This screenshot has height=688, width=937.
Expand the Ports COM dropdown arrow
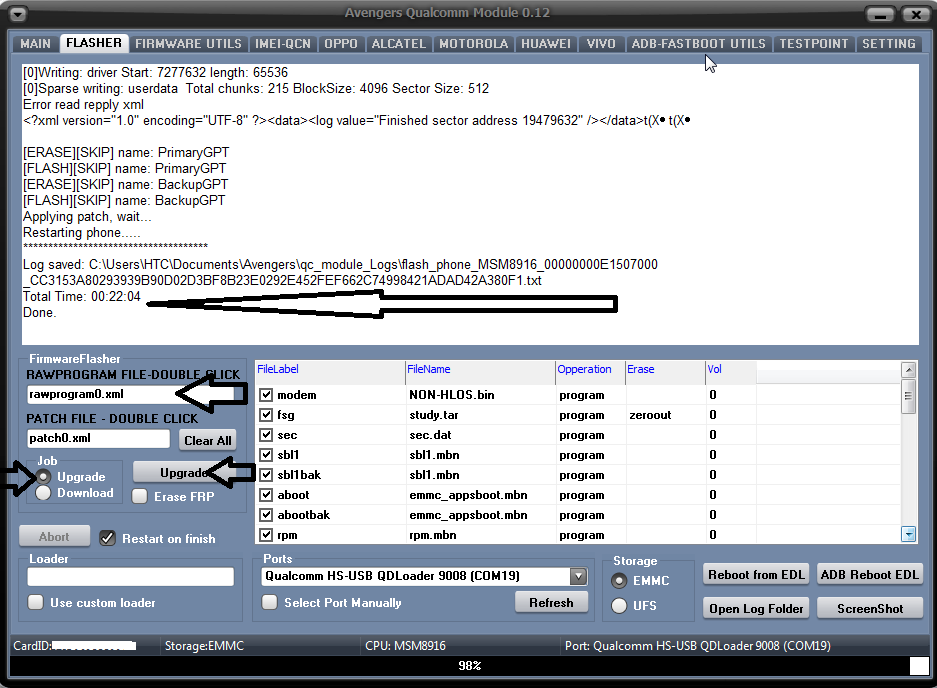click(578, 576)
